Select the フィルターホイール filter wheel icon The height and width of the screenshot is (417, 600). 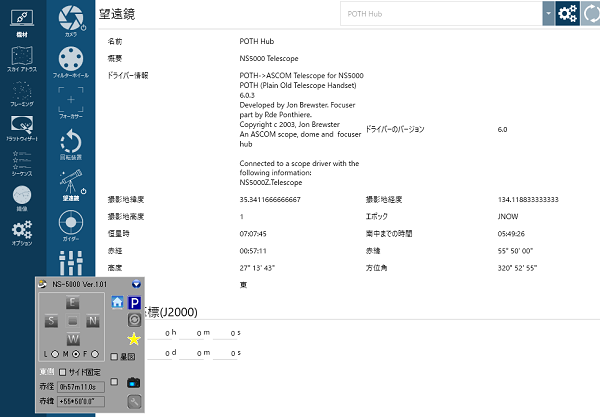pos(71,62)
